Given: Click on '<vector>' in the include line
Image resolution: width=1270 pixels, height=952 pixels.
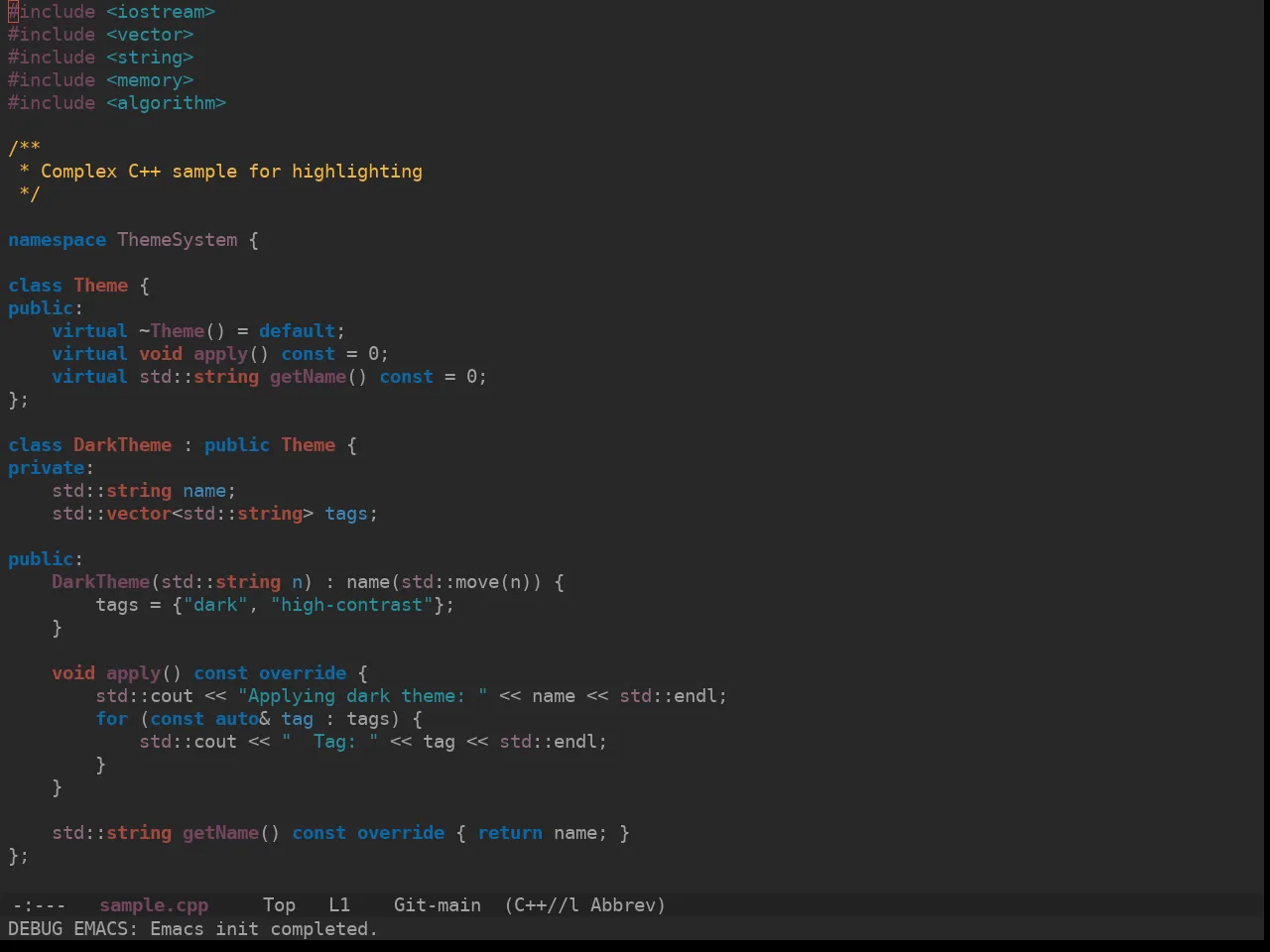Looking at the screenshot, I should pos(150,35).
